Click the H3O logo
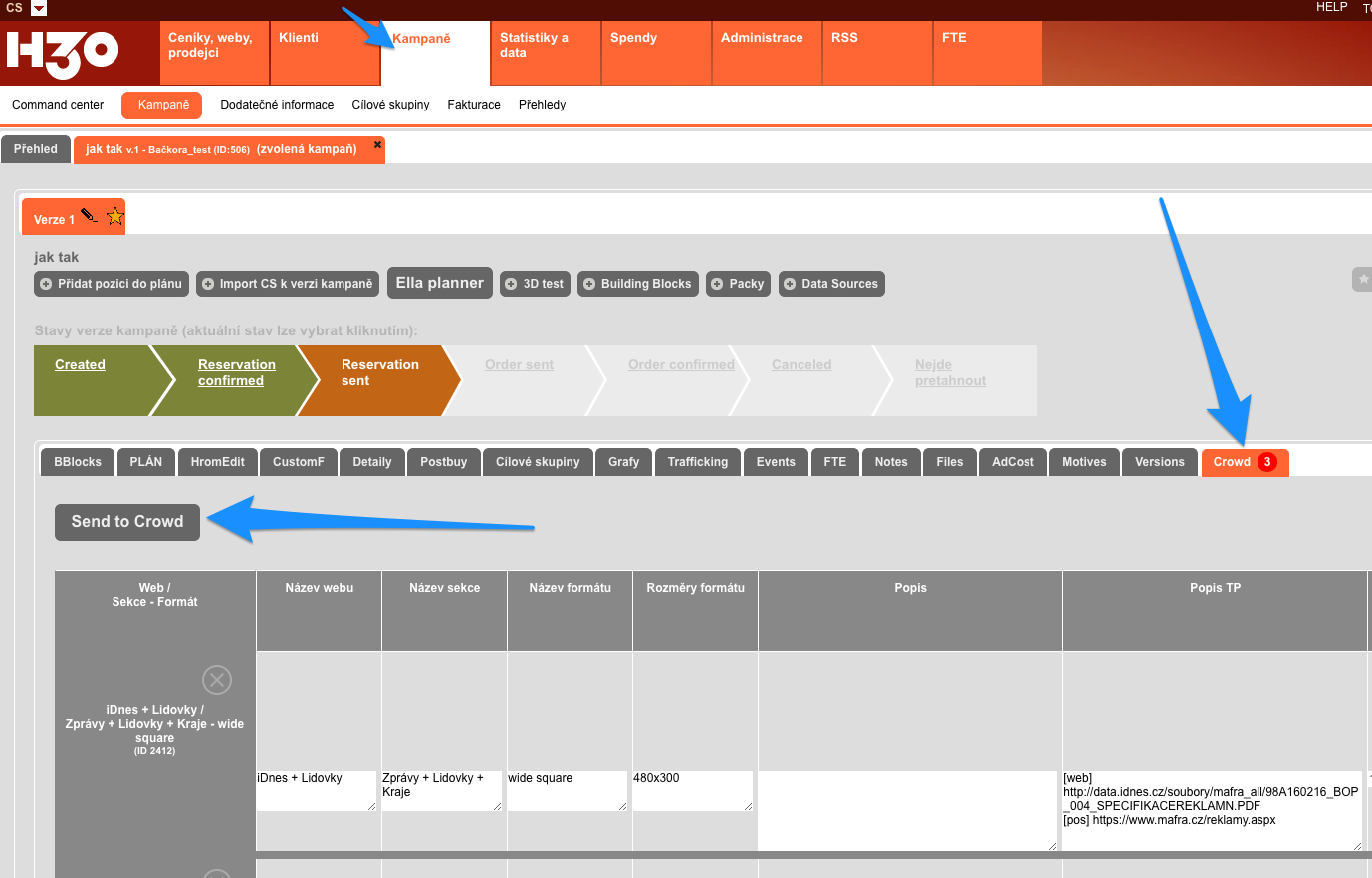 [x=63, y=54]
